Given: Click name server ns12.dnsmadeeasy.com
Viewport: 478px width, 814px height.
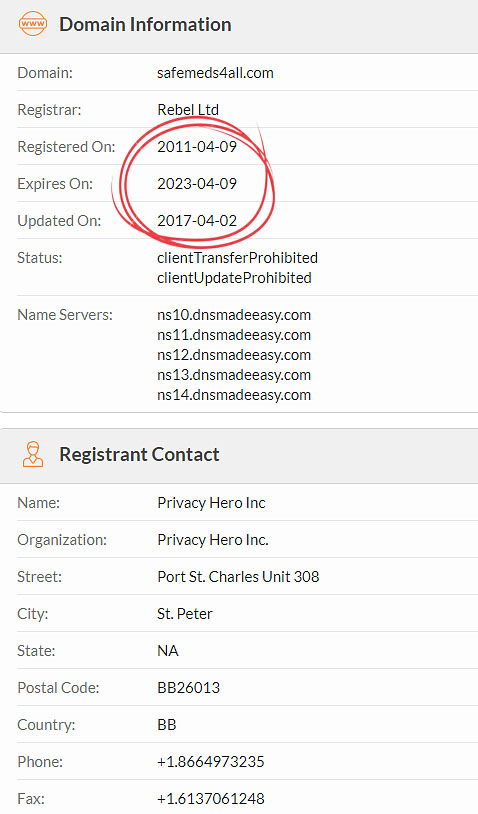Looking at the screenshot, I should (x=234, y=355).
